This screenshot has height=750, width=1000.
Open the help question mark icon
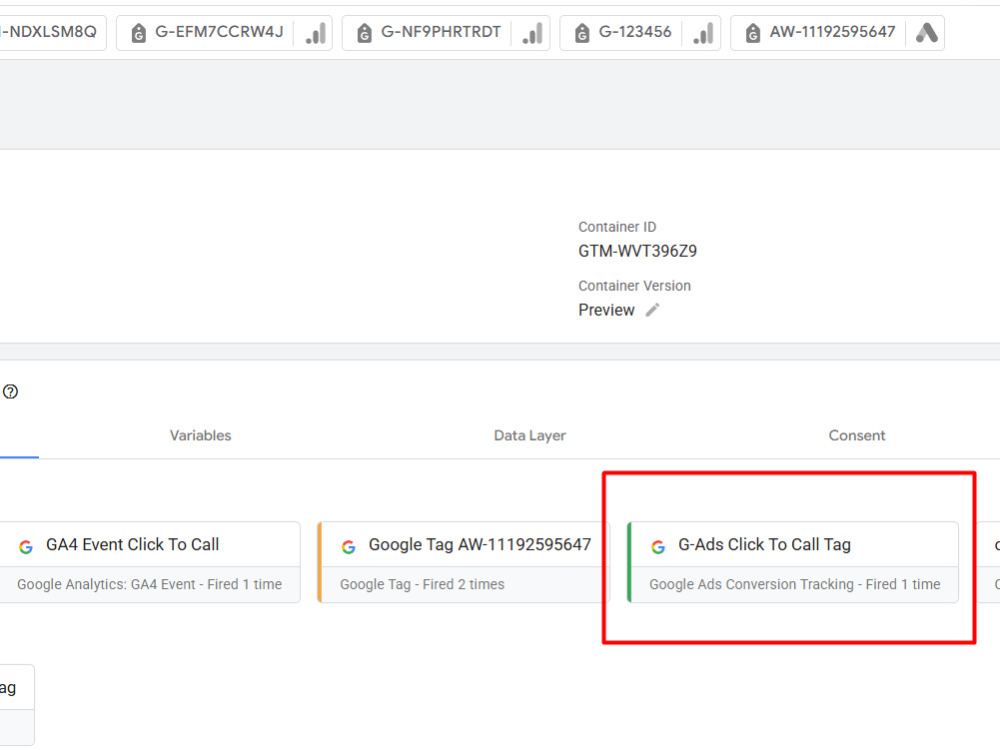coord(10,392)
